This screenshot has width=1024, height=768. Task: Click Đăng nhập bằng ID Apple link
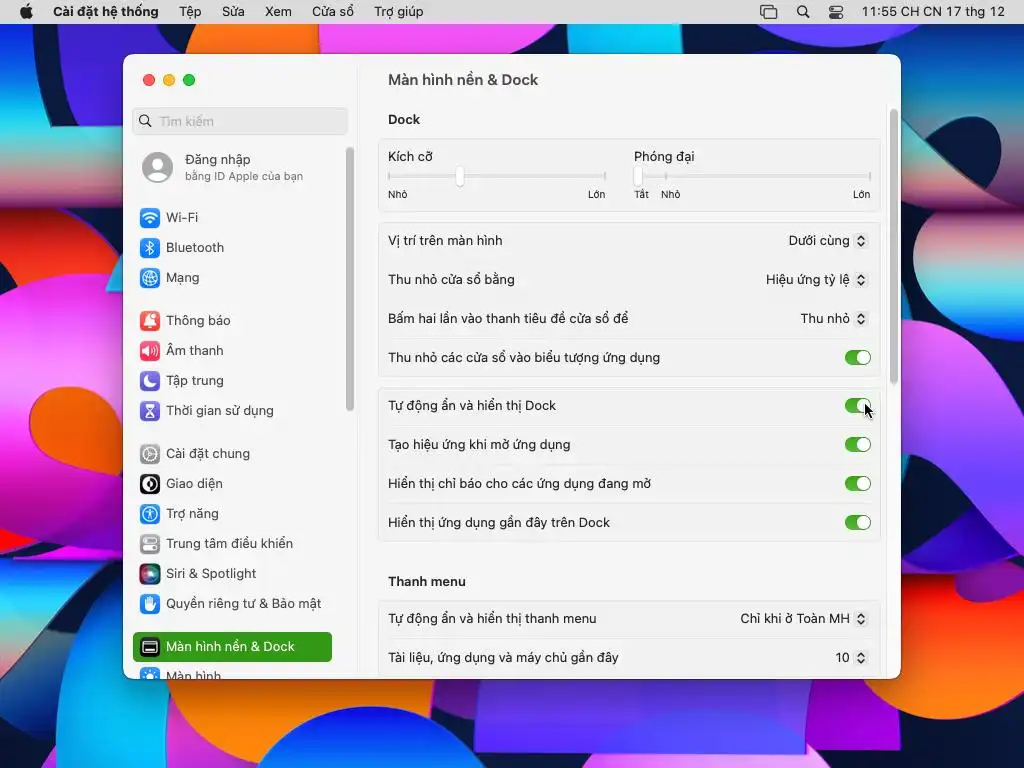pyautogui.click(x=244, y=167)
